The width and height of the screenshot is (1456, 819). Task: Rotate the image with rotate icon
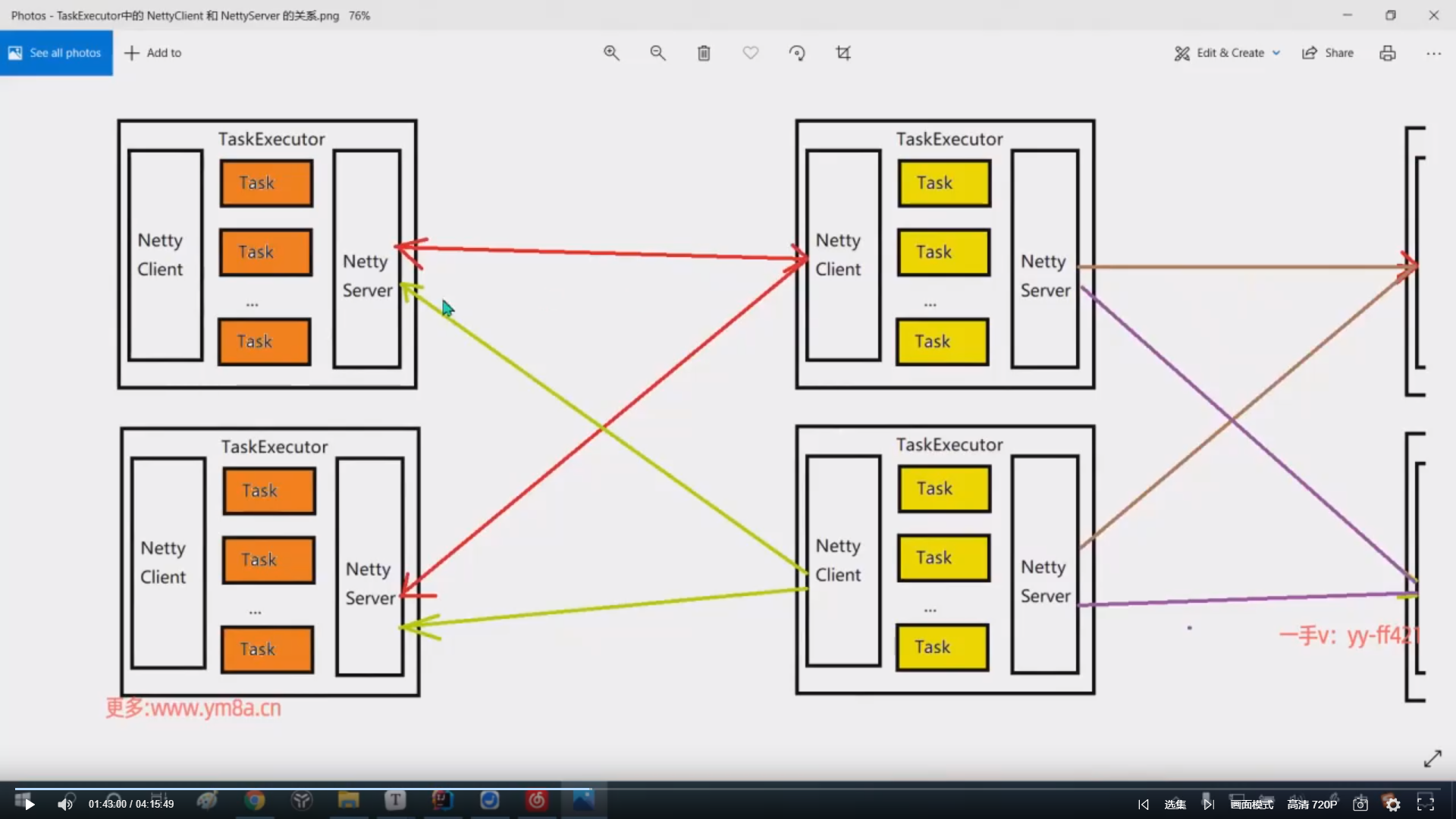(x=797, y=53)
